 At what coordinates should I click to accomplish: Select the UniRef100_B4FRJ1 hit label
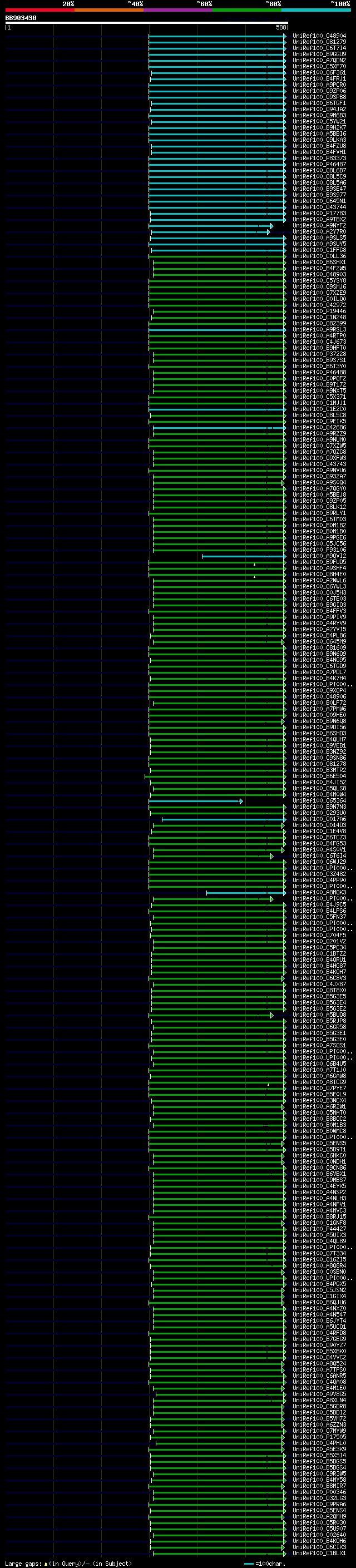319,78
